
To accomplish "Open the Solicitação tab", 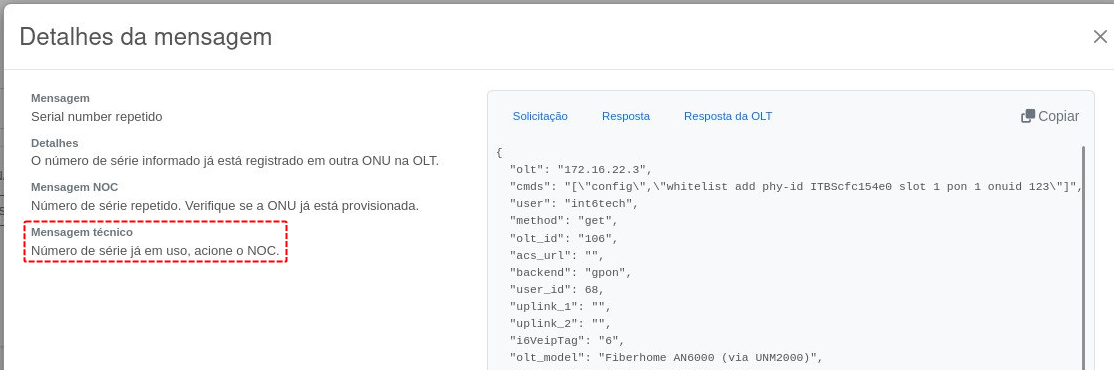I will [540, 116].
